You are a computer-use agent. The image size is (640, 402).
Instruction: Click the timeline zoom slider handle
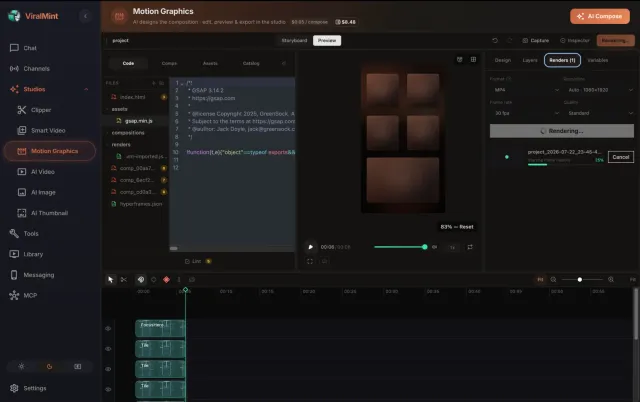coord(580,280)
